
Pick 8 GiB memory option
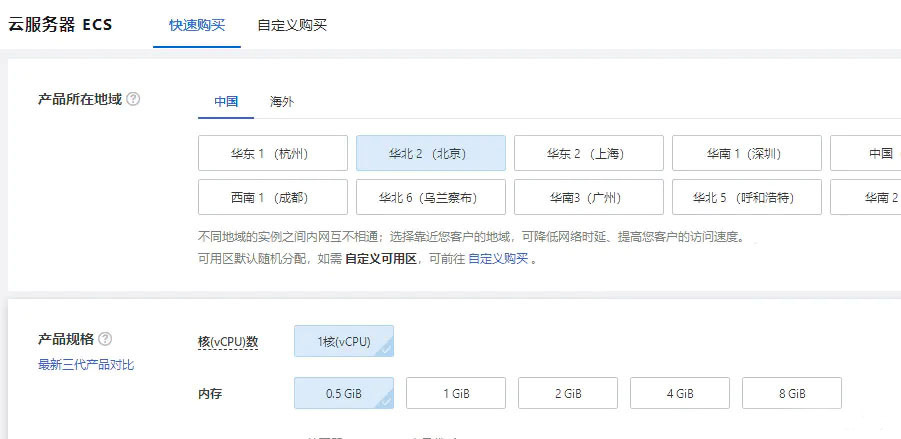792,393
